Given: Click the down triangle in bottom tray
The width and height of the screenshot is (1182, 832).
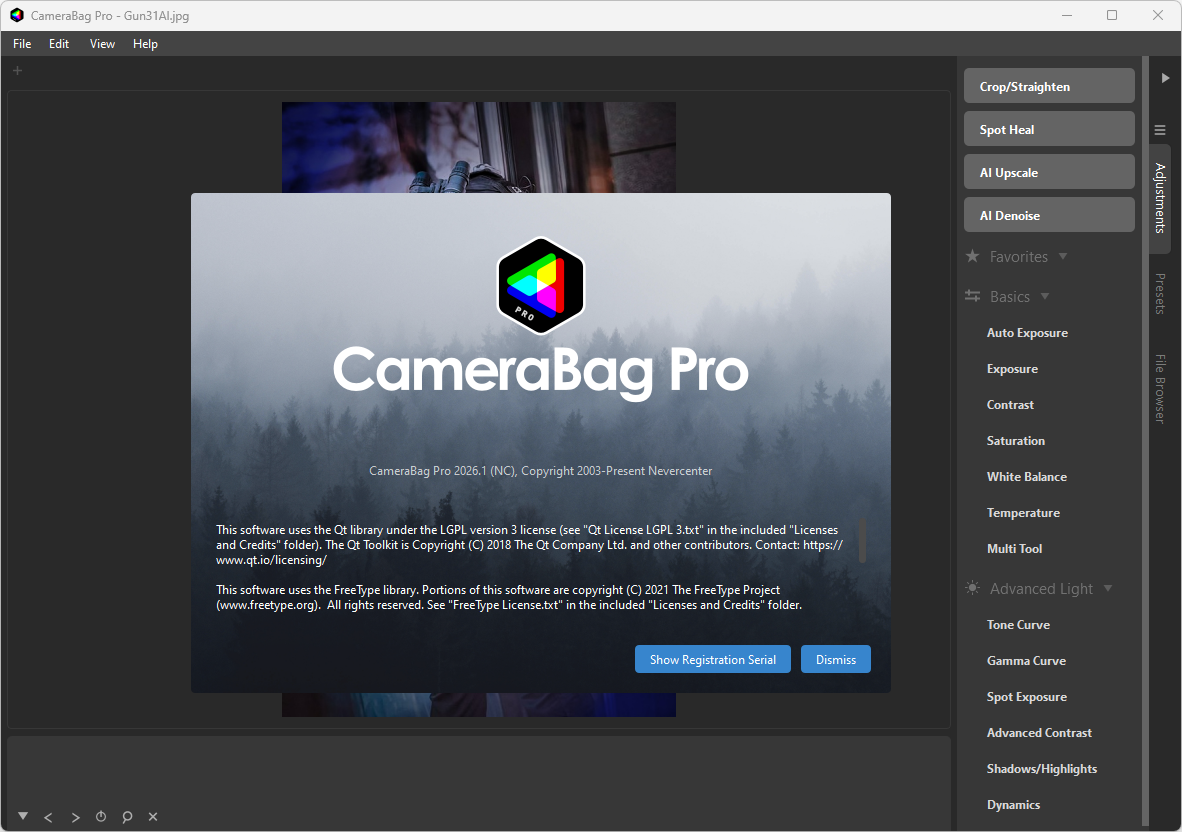Looking at the screenshot, I should [x=23, y=815].
